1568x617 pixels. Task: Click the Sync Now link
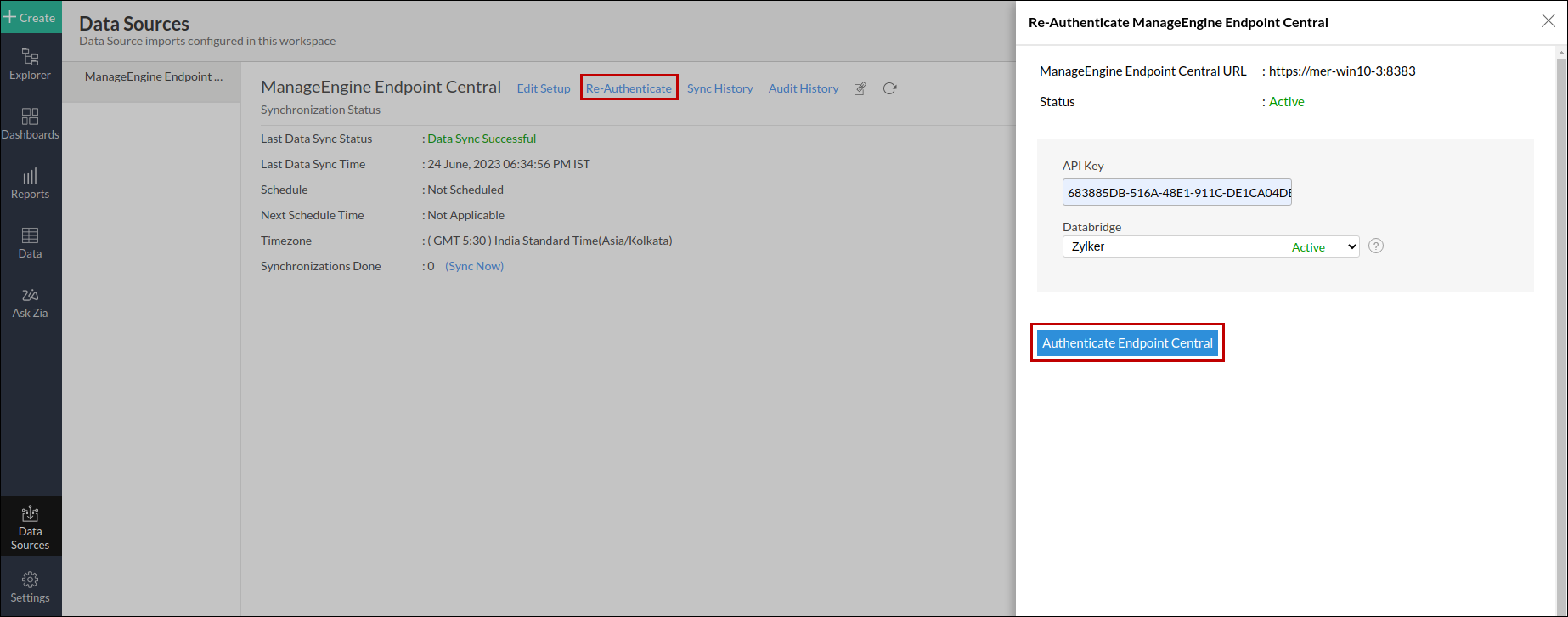click(474, 266)
